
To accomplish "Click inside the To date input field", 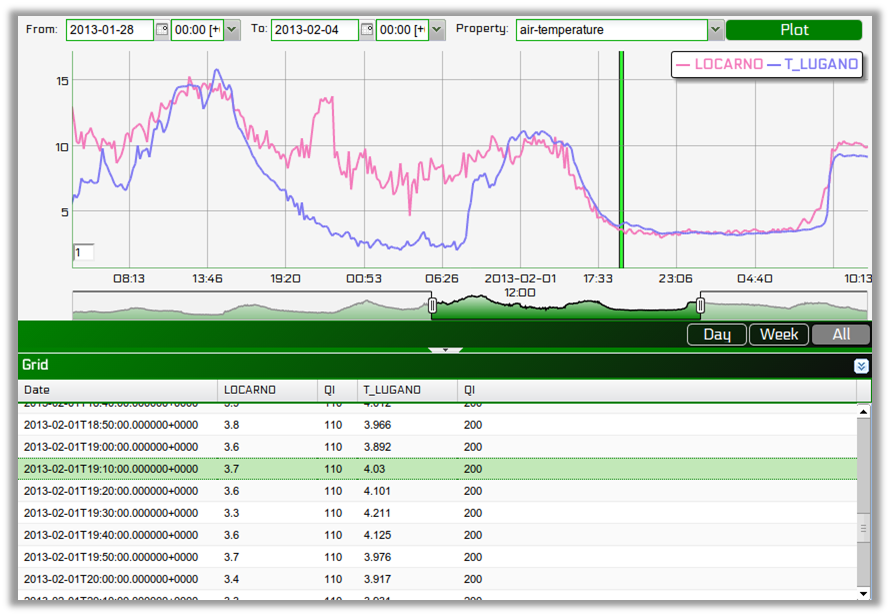I will 315,29.
